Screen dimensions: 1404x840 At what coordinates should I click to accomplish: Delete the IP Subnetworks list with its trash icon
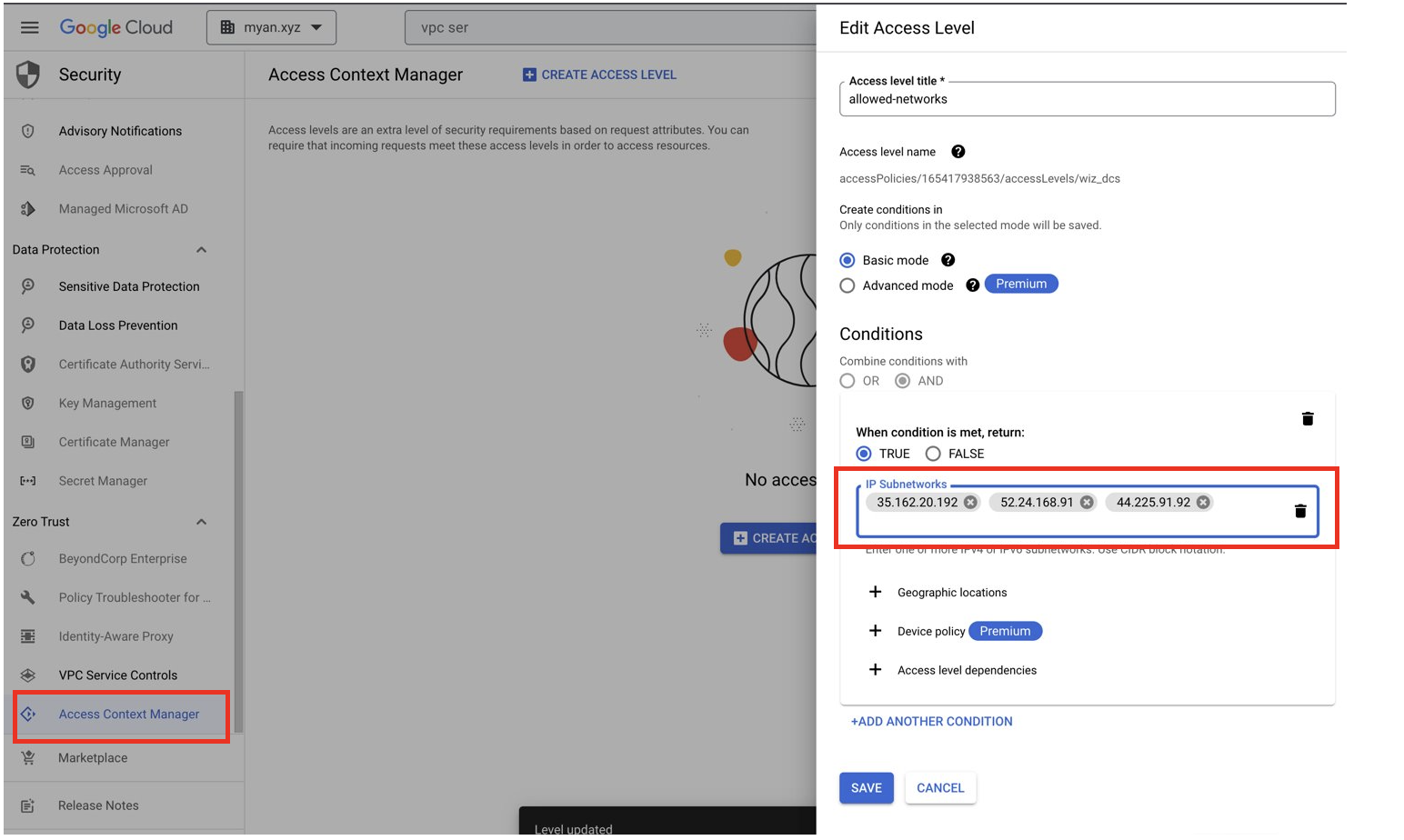pyautogui.click(x=1301, y=511)
